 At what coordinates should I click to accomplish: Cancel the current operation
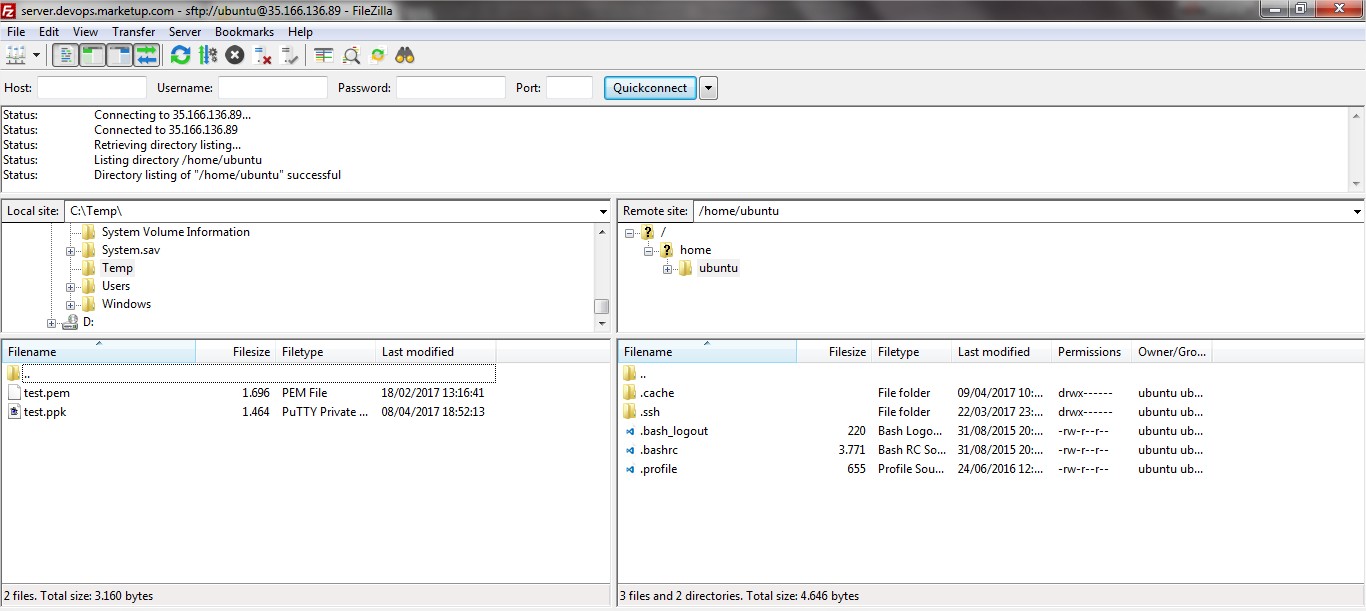(x=234, y=55)
